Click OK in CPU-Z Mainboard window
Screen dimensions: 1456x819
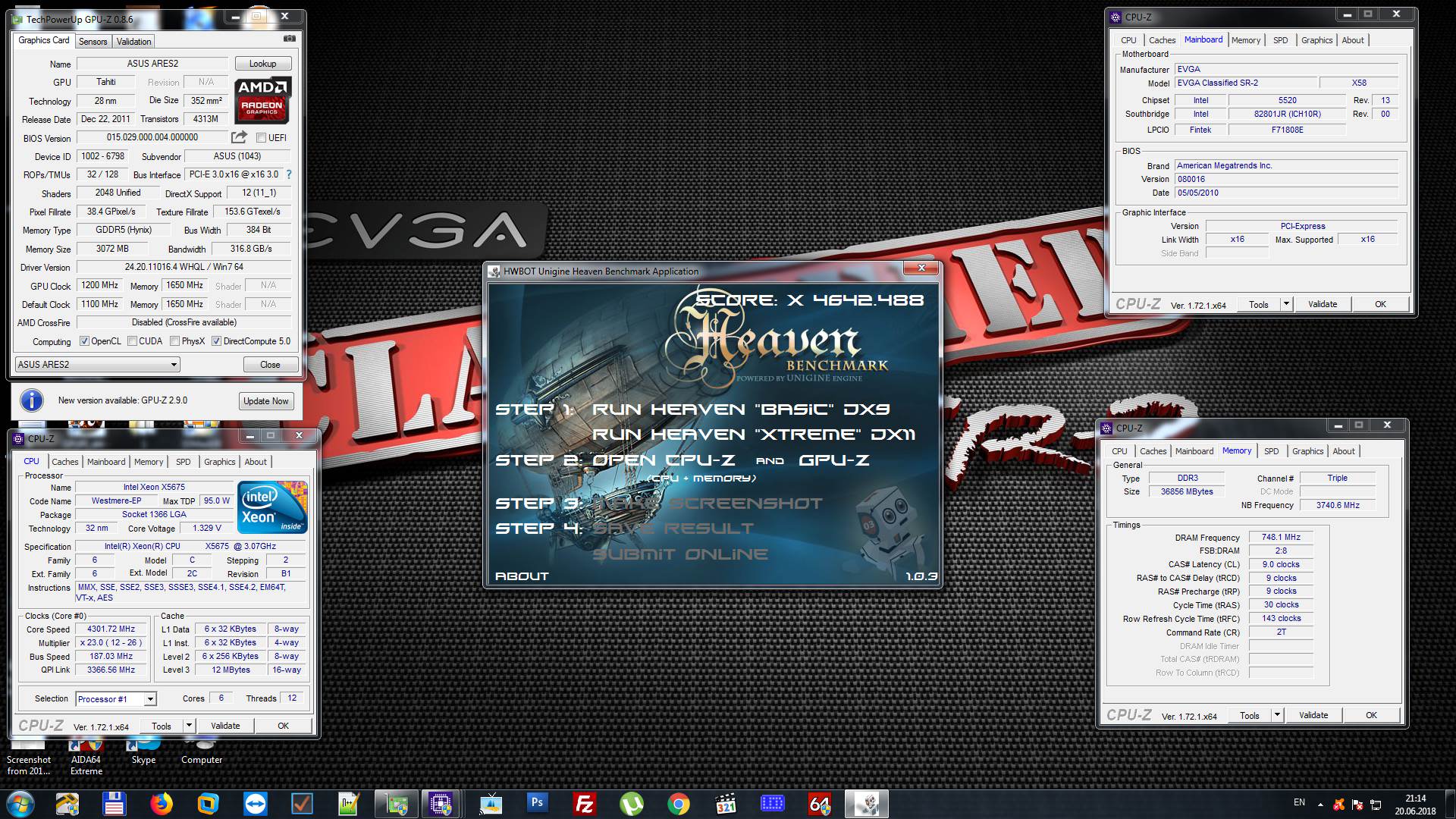click(1380, 304)
